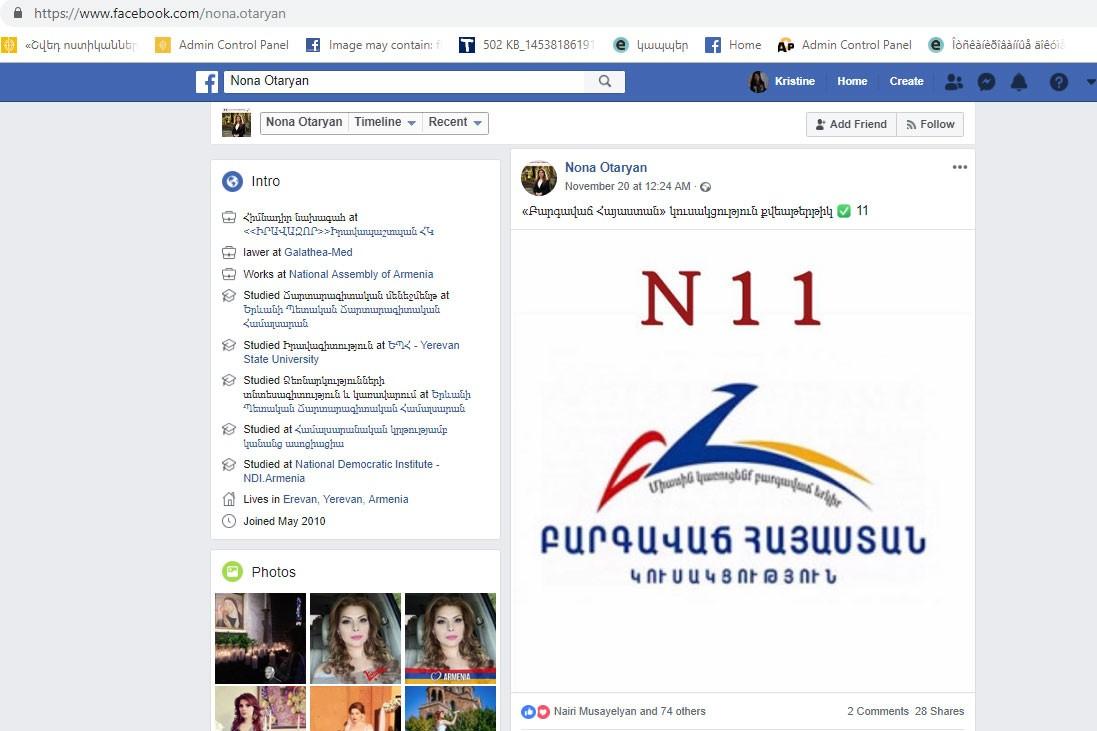
Task: Open the 28 Shares link
Action: (940, 711)
